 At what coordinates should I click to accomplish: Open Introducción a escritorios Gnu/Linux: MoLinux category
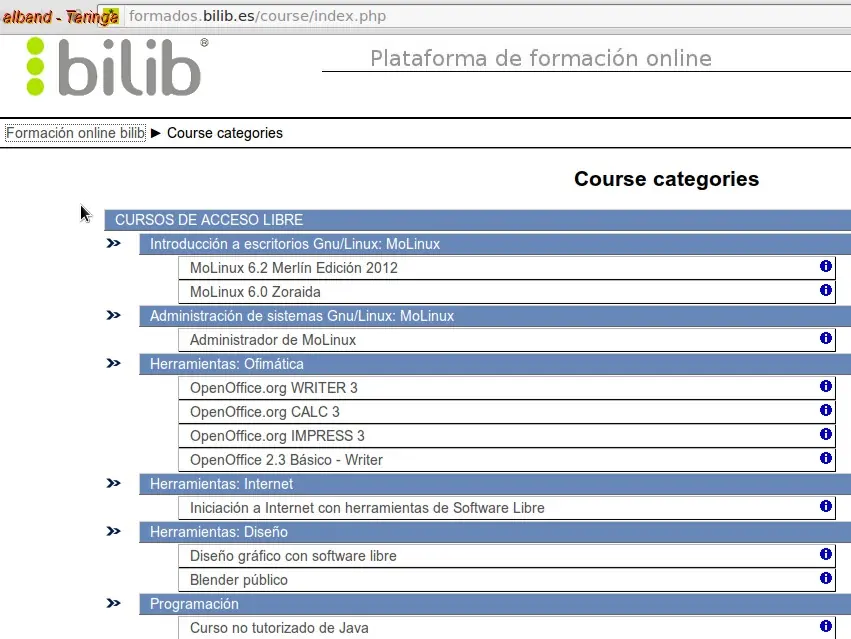295,244
